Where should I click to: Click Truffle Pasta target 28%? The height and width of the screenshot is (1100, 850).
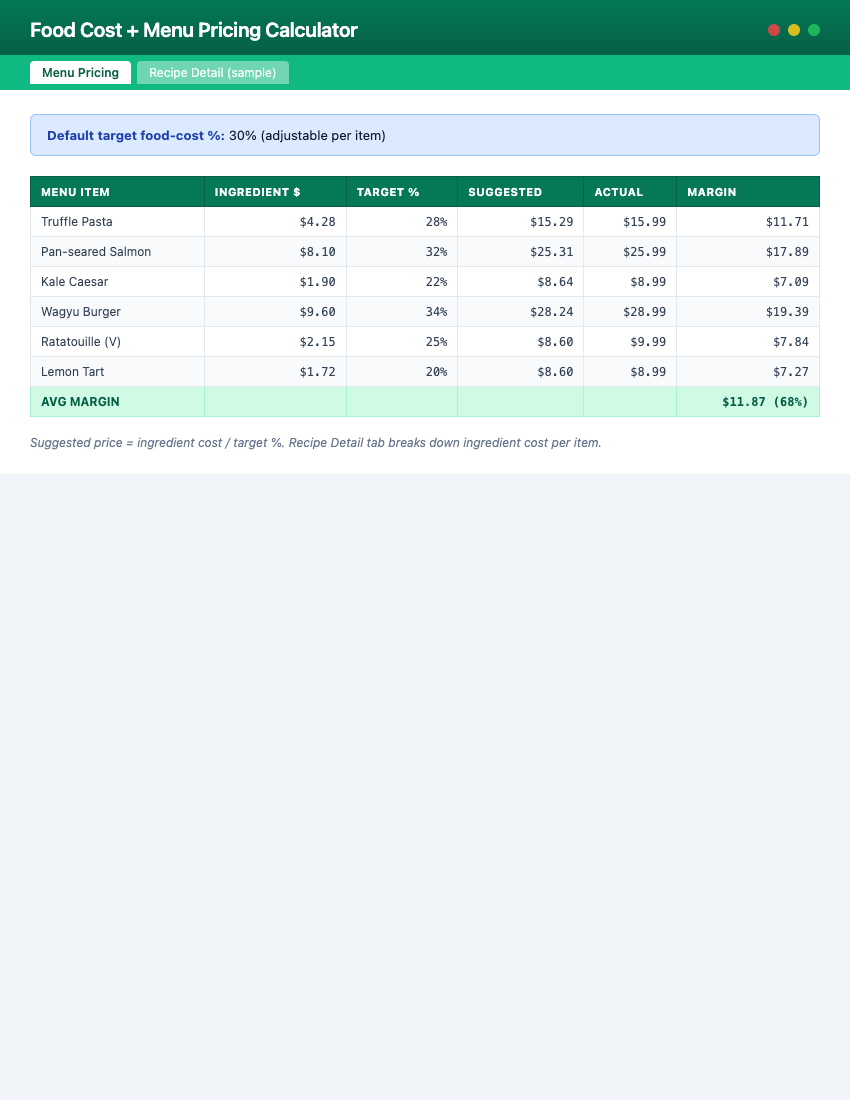click(x=436, y=222)
